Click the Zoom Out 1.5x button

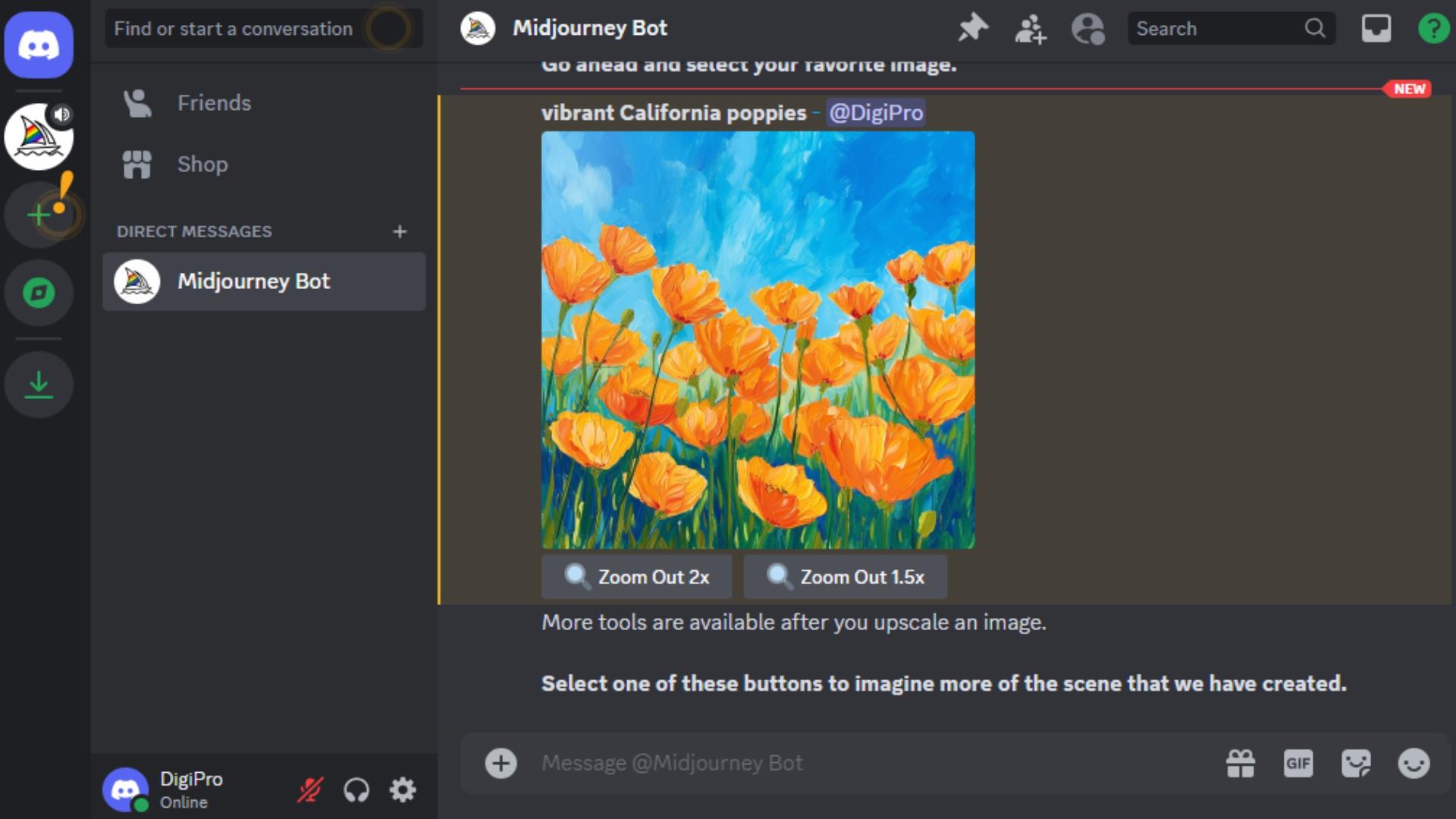coord(846,577)
